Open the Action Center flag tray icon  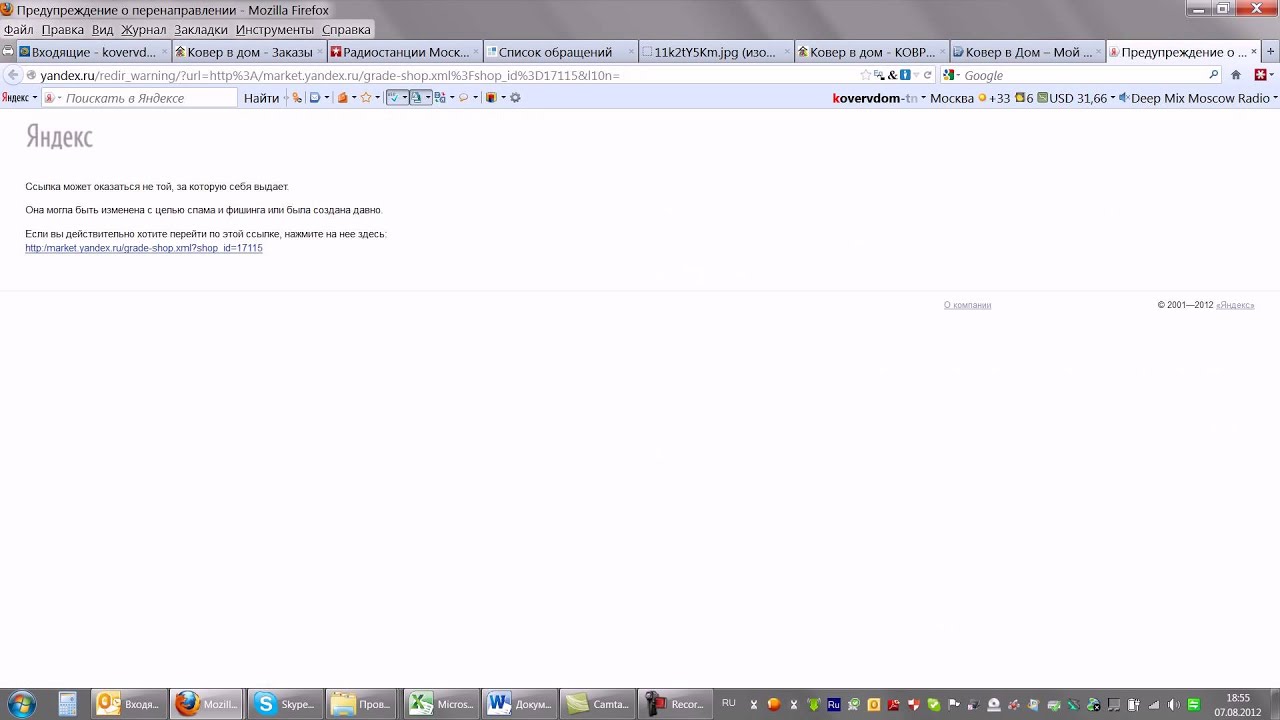[954, 705]
